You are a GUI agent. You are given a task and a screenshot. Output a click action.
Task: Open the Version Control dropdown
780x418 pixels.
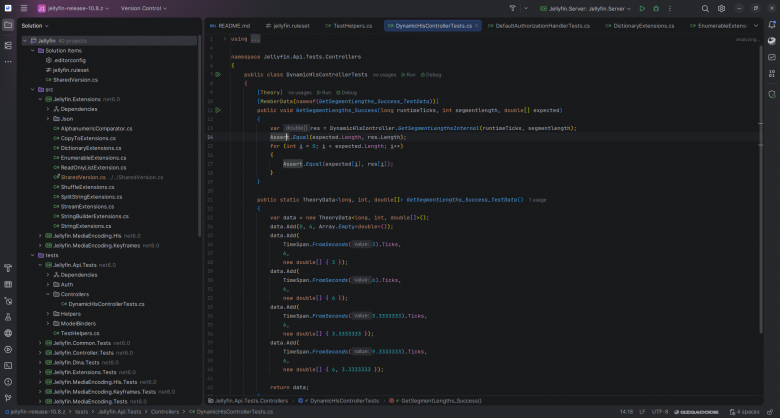pos(144,8)
